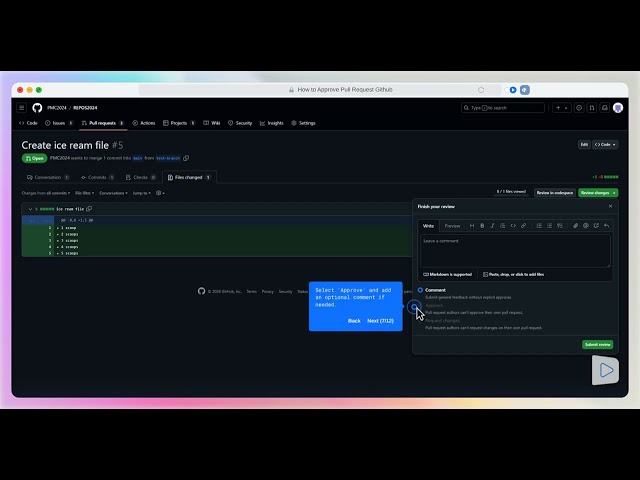Open the Code dropdown button near Edit
640x480 pixels.
tap(605, 144)
